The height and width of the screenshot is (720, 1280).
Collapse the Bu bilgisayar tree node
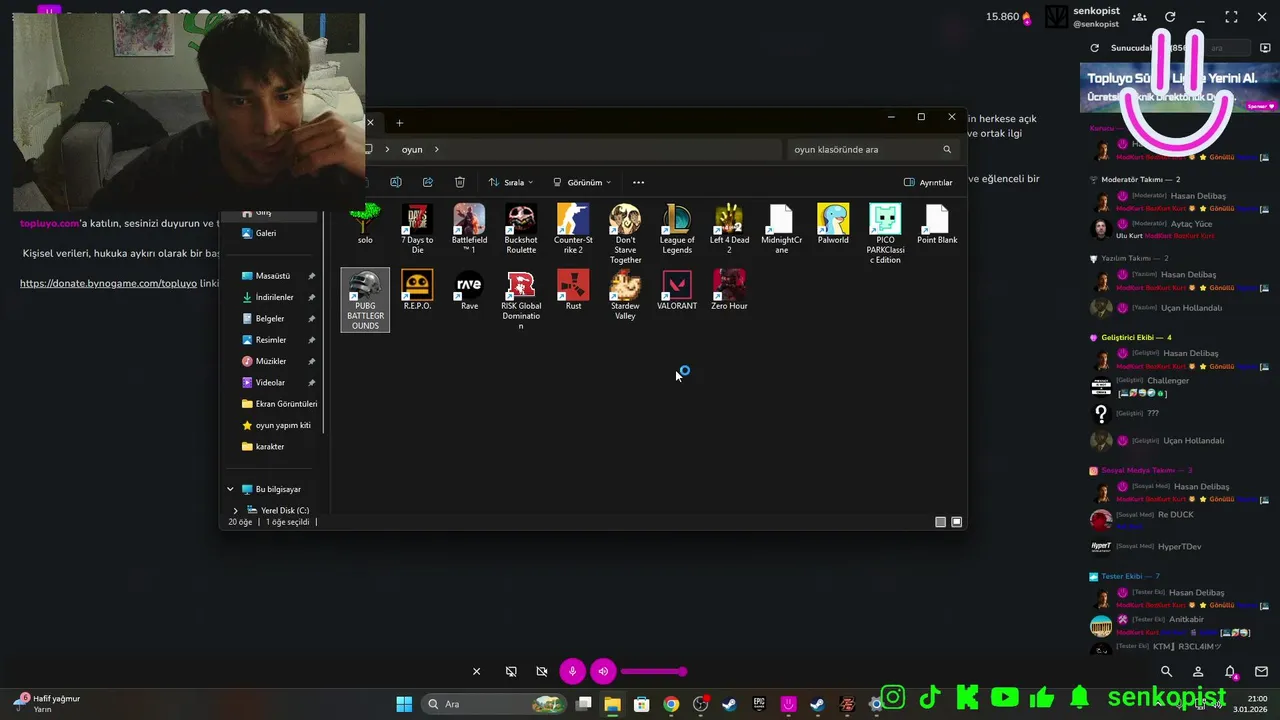pos(230,489)
